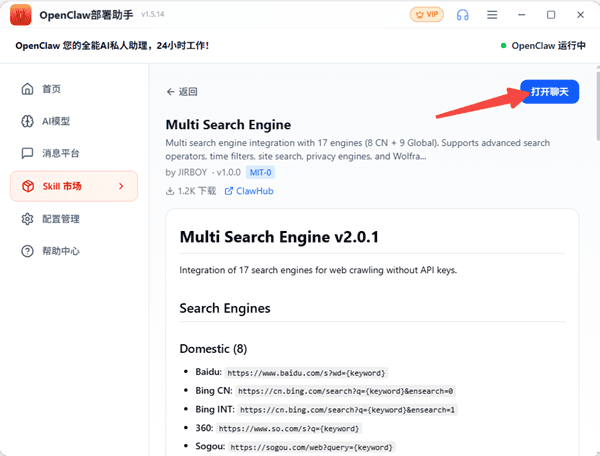Click the Bing CN URL code snippet

click(346, 391)
